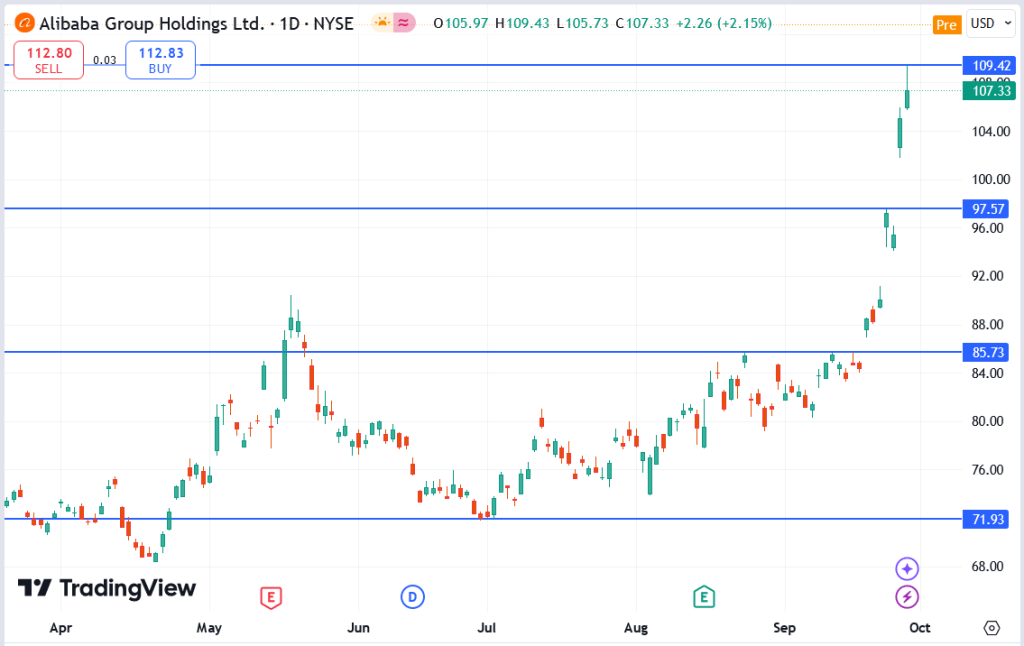Click the open value O105.97

(x=461, y=24)
